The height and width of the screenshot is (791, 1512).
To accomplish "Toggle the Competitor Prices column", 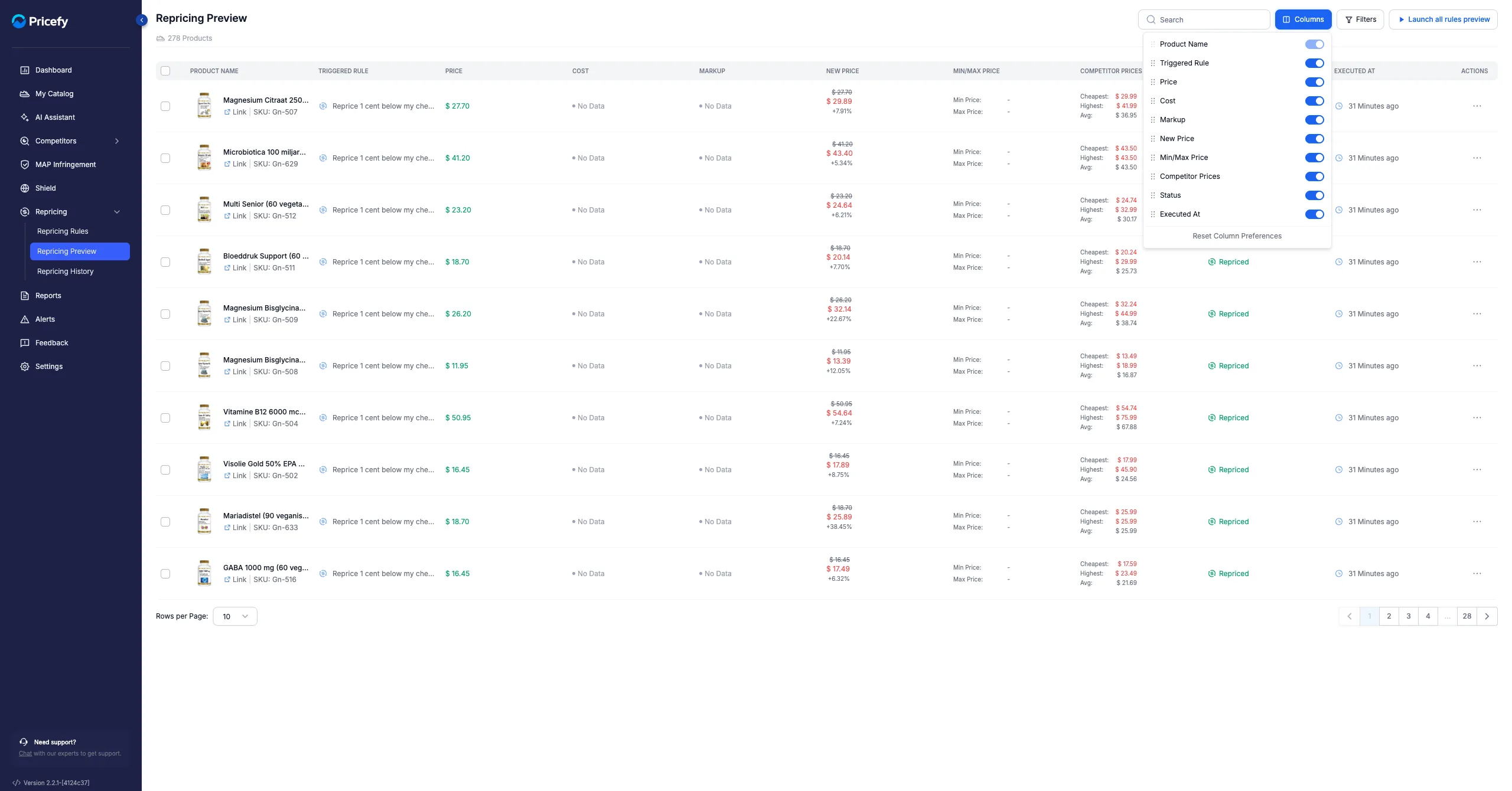I will pos(1314,176).
